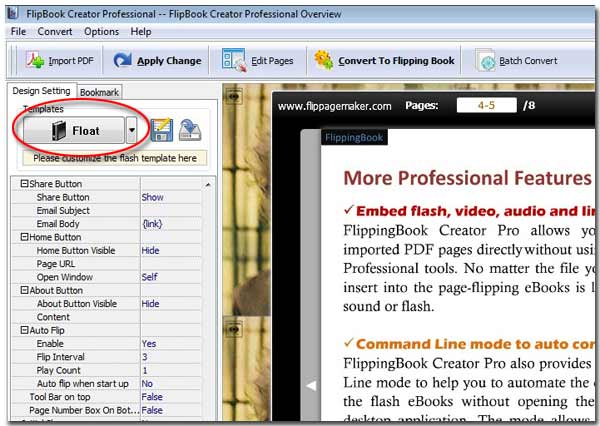
Task: Click upper eye handle on preview edge
Action: [x=234, y=96]
